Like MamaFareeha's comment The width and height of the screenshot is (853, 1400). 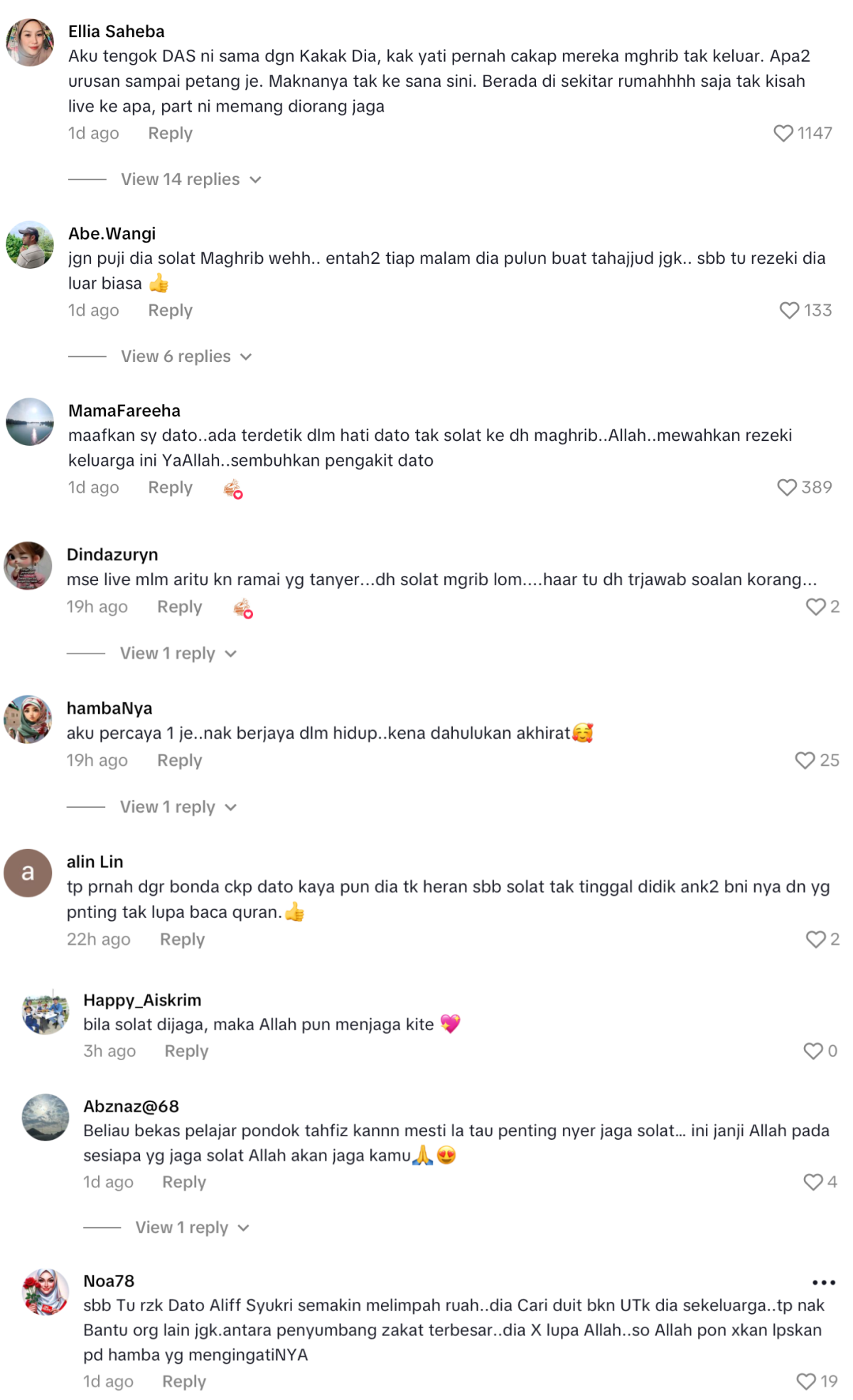click(786, 488)
